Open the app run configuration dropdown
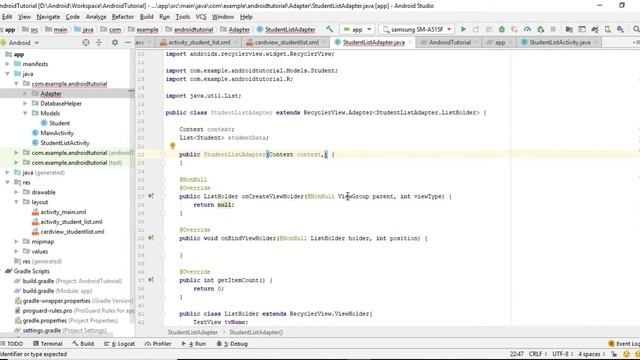 pos(357,29)
